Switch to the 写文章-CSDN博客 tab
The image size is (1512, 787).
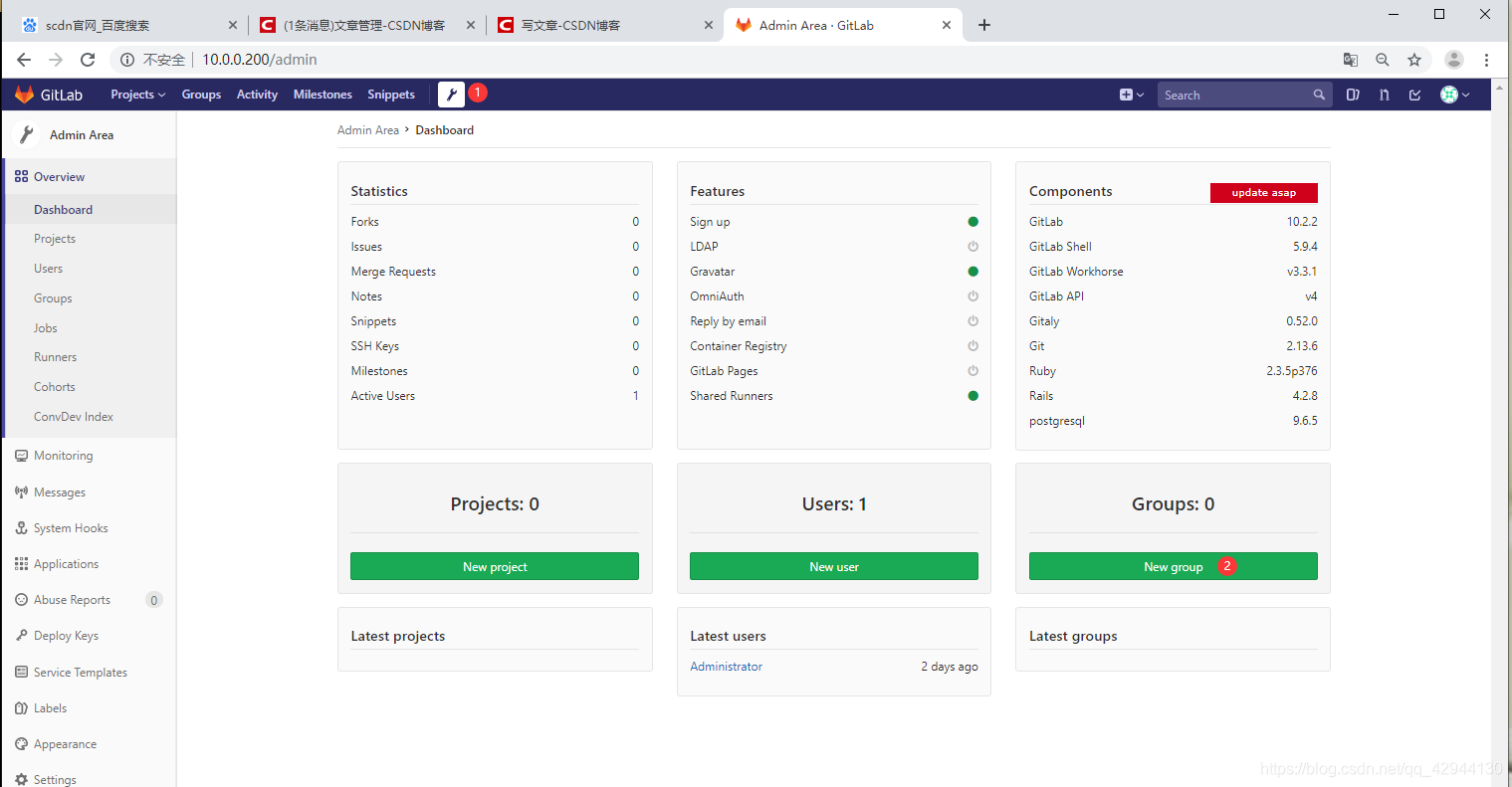point(604,25)
